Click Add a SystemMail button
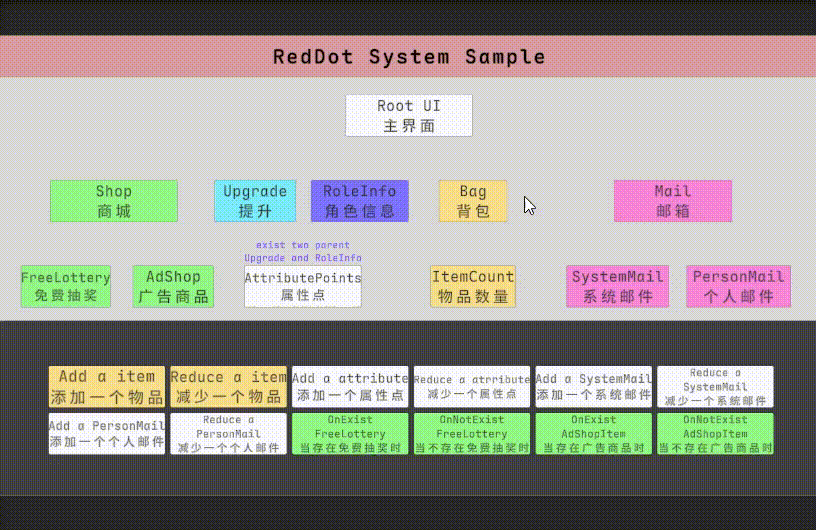816x530 pixels. [594, 386]
